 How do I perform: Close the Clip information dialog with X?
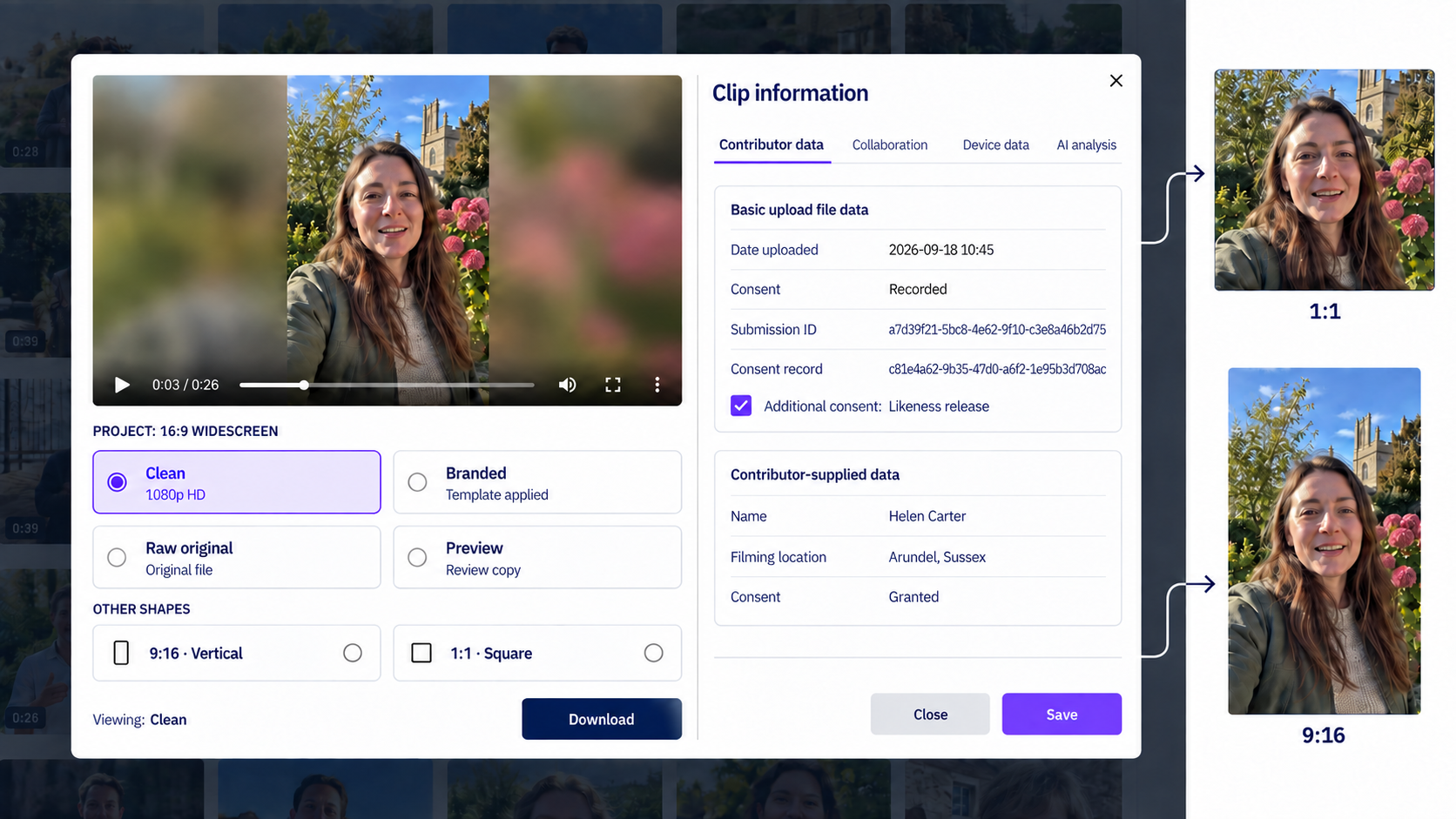coord(1116,81)
